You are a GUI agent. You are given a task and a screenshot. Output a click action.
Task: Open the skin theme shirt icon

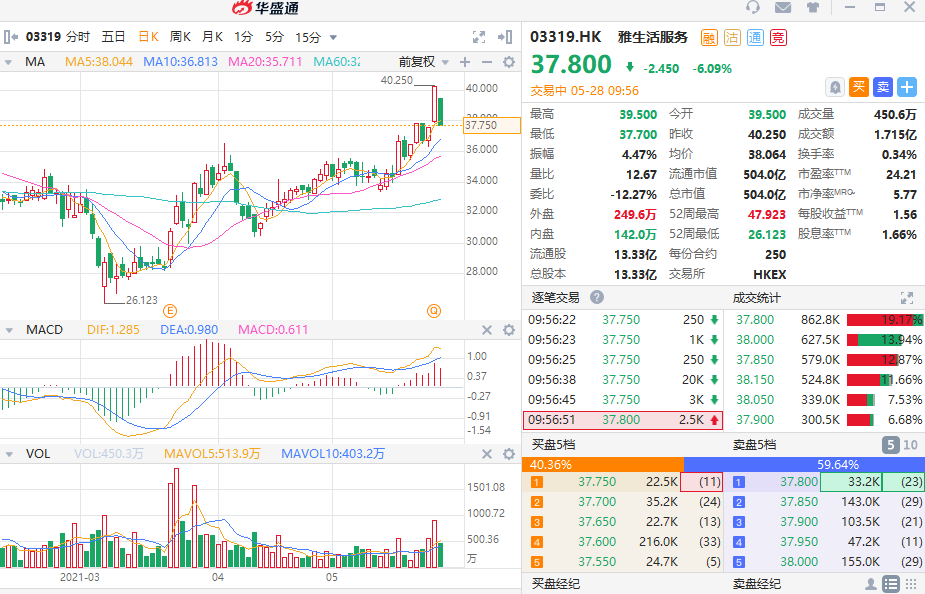tap(811, 8)
